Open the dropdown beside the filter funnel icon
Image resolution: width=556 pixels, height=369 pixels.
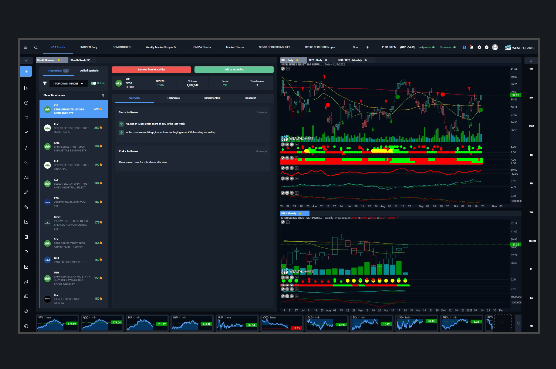tap(68, 84)
